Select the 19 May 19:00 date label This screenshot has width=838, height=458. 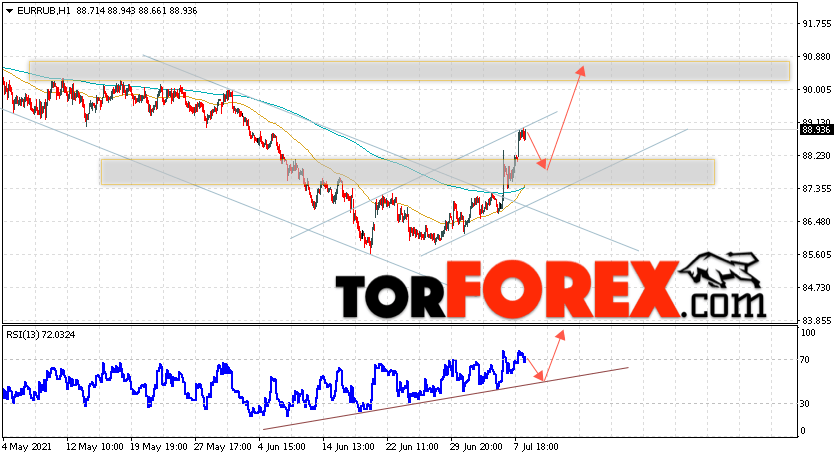coord(159,447)
